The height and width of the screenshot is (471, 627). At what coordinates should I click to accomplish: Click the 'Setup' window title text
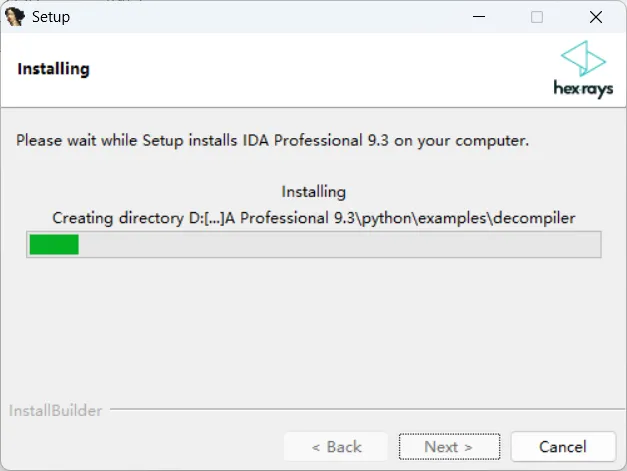point(51,17)
